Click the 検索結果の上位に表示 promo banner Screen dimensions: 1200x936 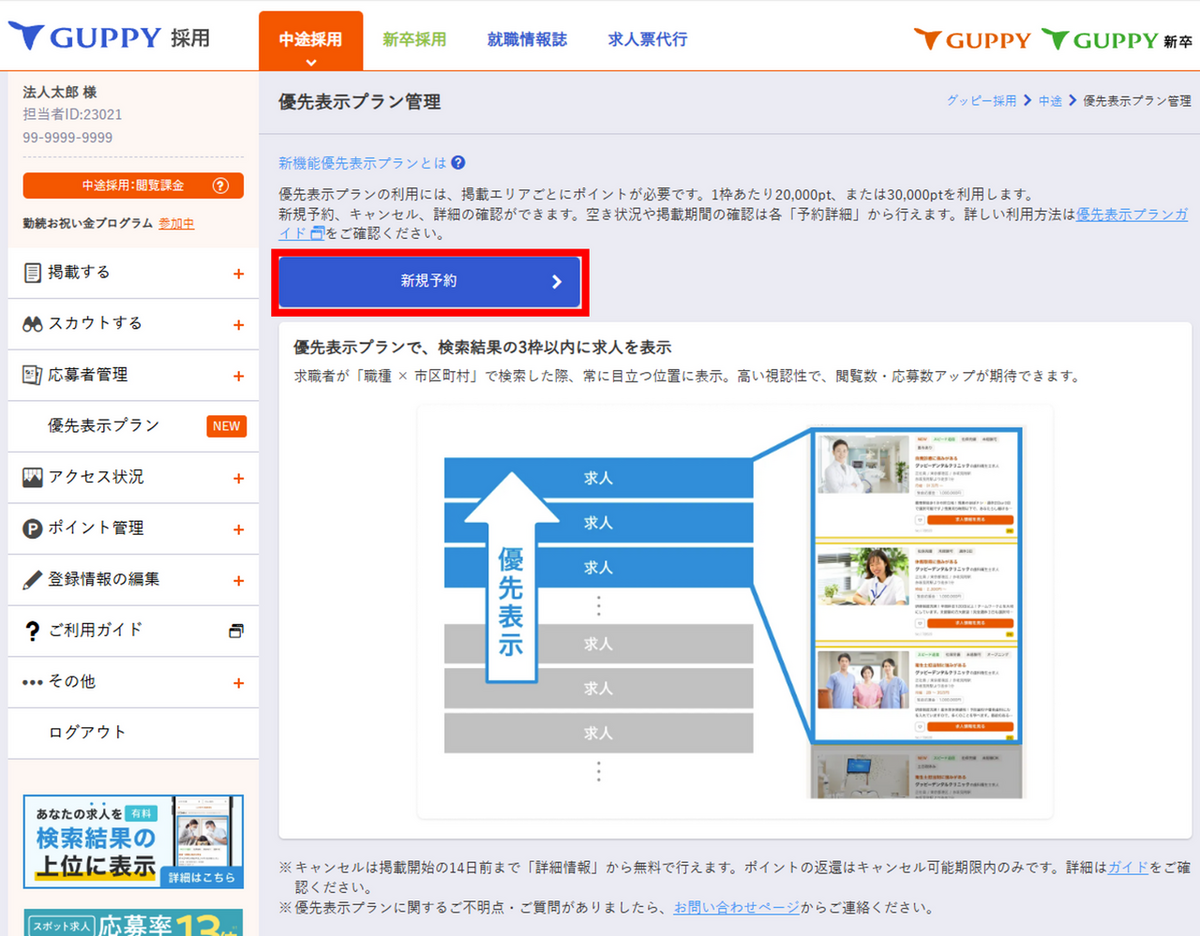tap(133, 841)
